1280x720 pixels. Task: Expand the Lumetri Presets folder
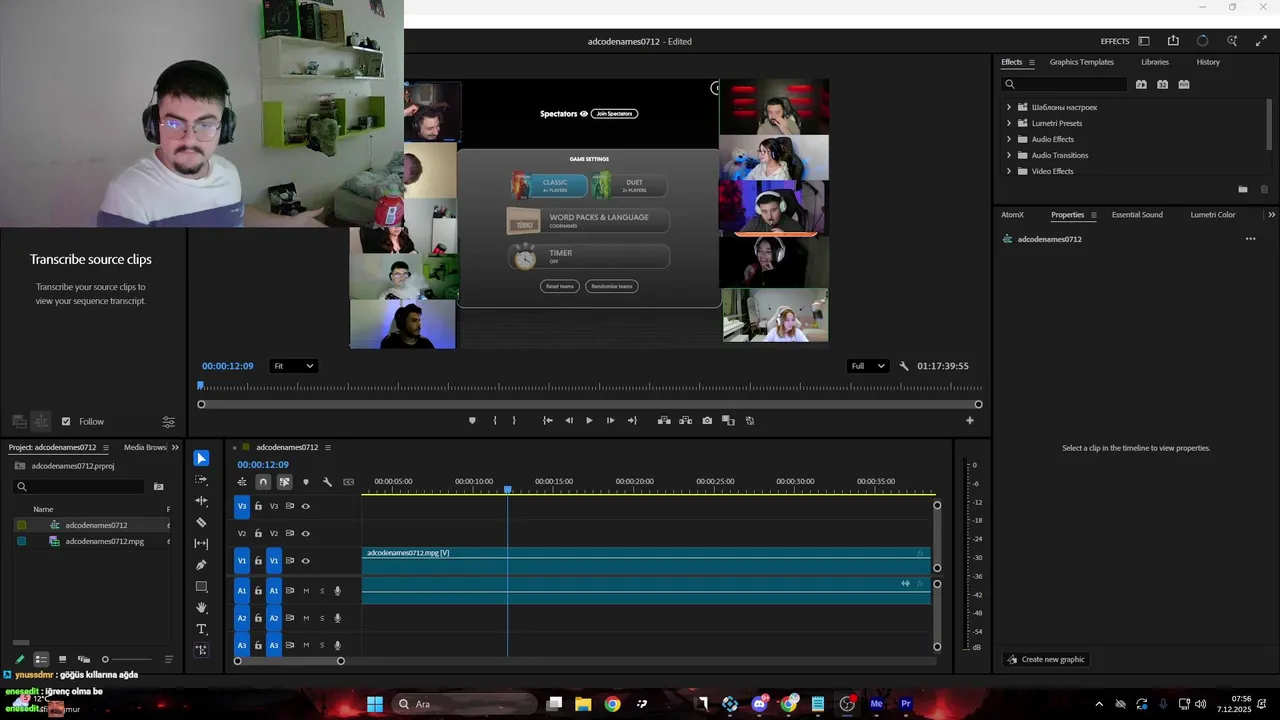pos(1009,123)
